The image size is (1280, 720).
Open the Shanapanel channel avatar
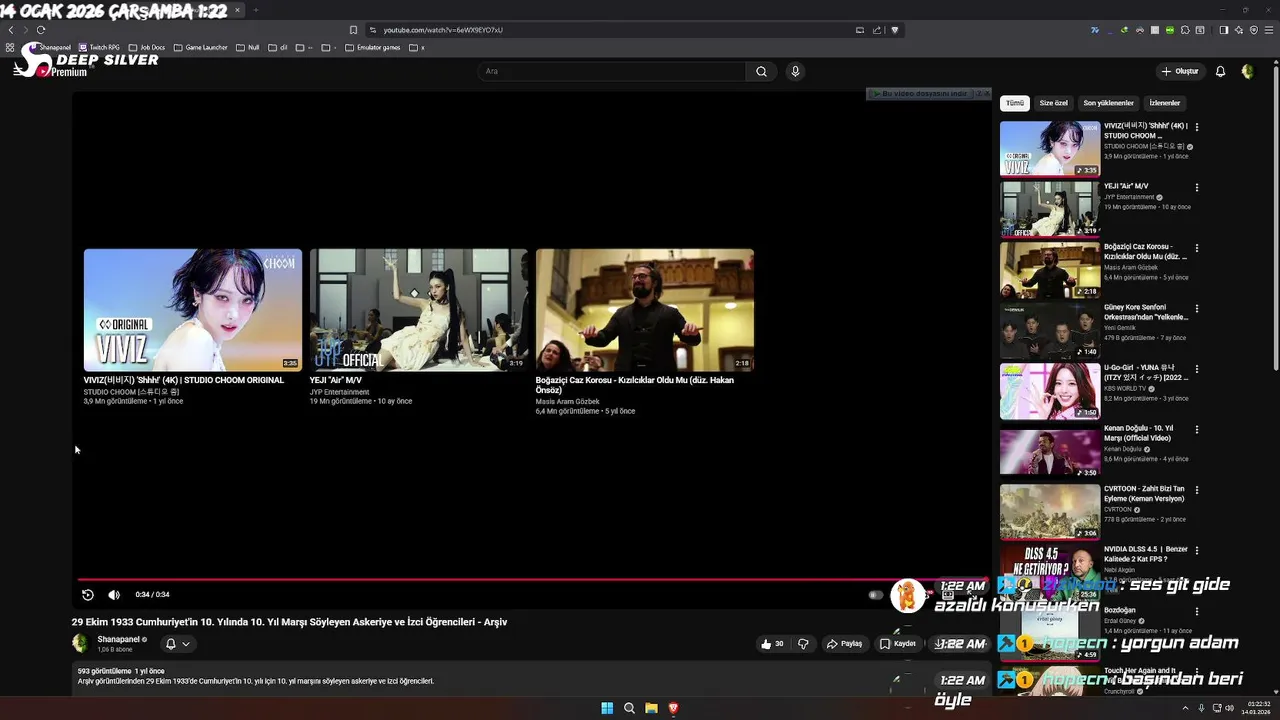tap(80, 643)
